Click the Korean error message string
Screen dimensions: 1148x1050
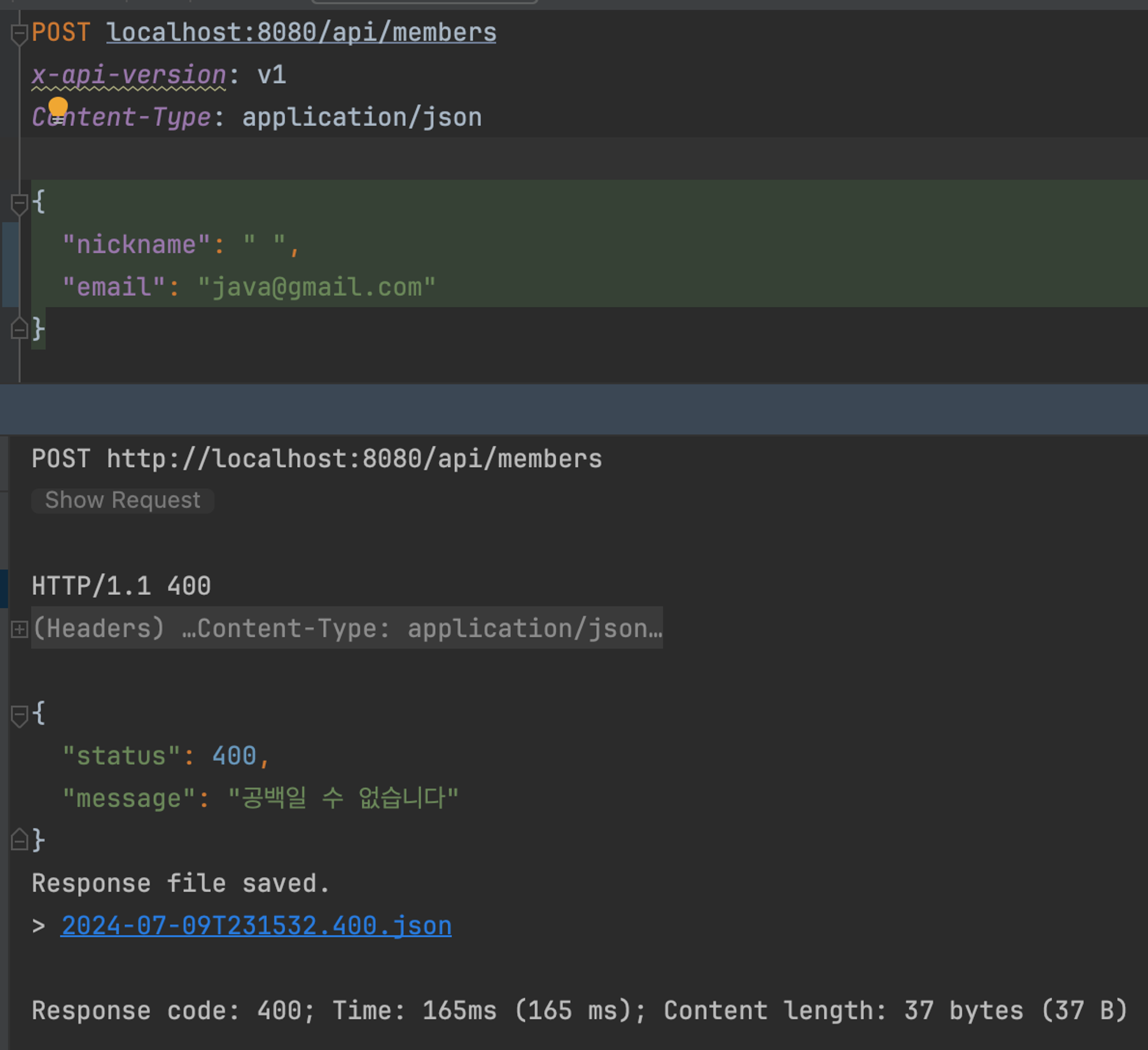click(x=343, y=799)
